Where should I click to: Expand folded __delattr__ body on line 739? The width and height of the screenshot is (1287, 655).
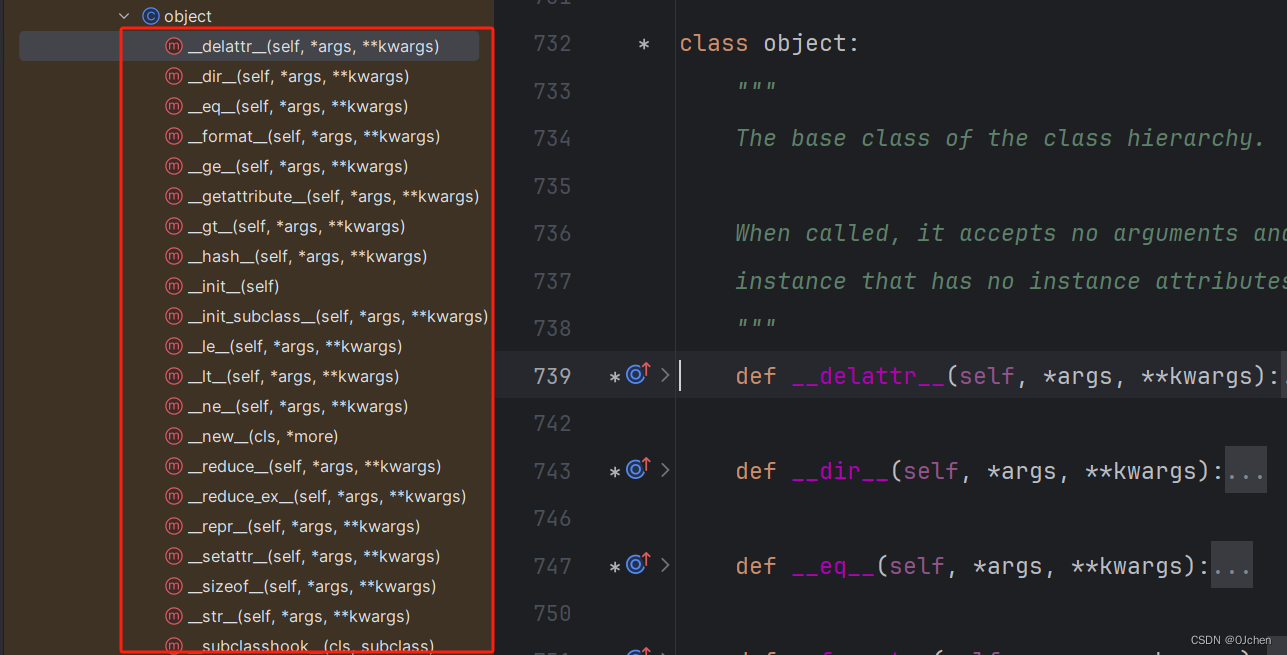665,376
